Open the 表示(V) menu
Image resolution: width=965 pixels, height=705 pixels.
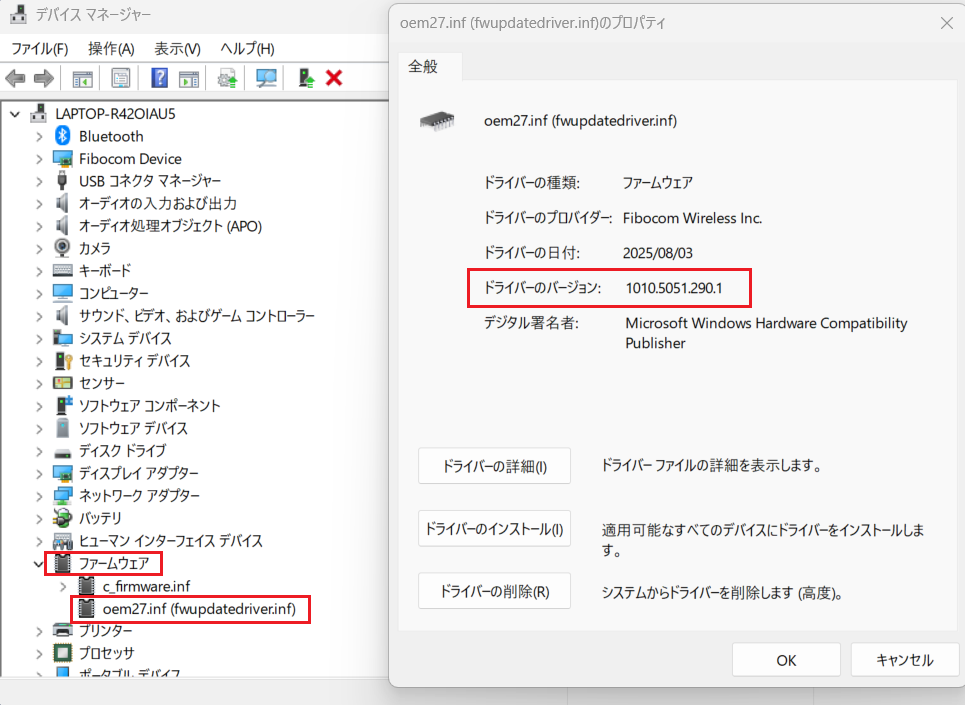pos(177,49)
